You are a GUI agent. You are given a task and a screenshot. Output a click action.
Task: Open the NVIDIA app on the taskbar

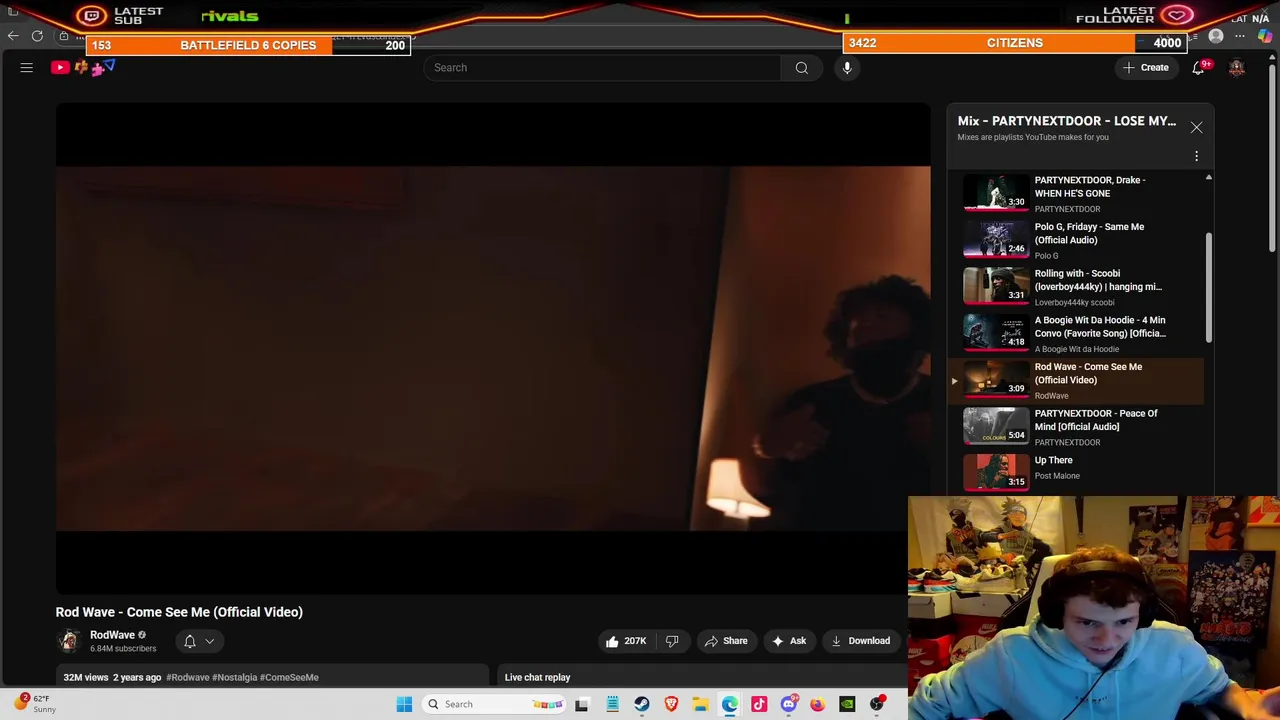pos(847,704)
